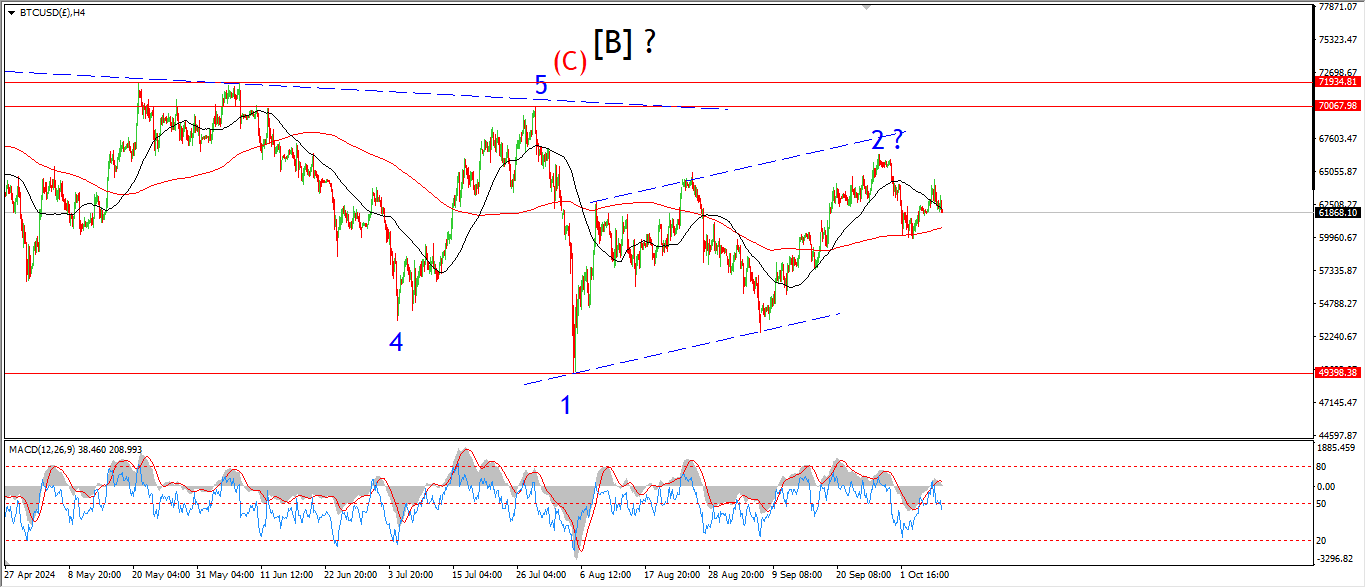This screenshot has height=588, width=1366.
Task: Click the 15 Jul 04:00 date label
Action: click(x=476, y=576)
